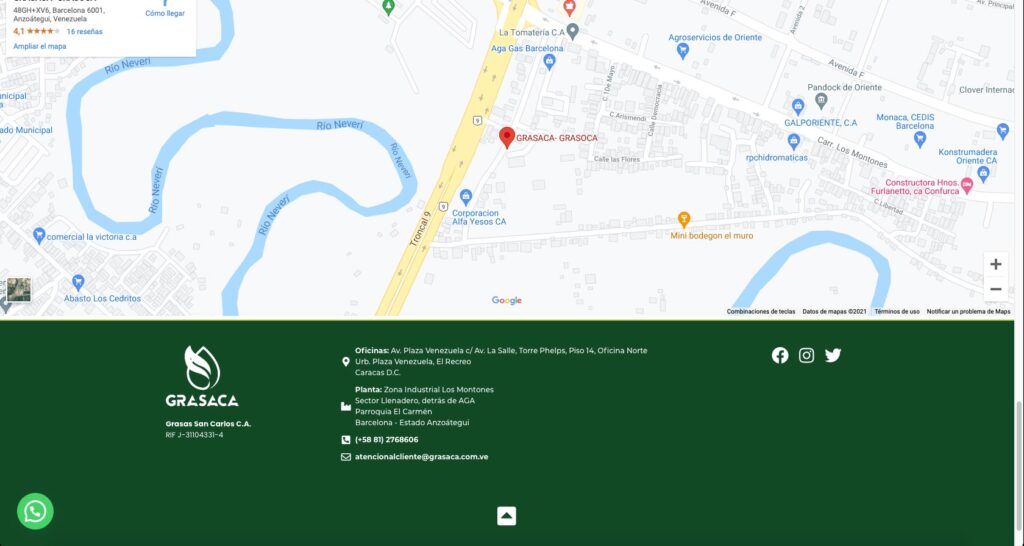
Task: Open 'Términos de uso' map link
Action: pyautogui.click(x=897, y=312)
